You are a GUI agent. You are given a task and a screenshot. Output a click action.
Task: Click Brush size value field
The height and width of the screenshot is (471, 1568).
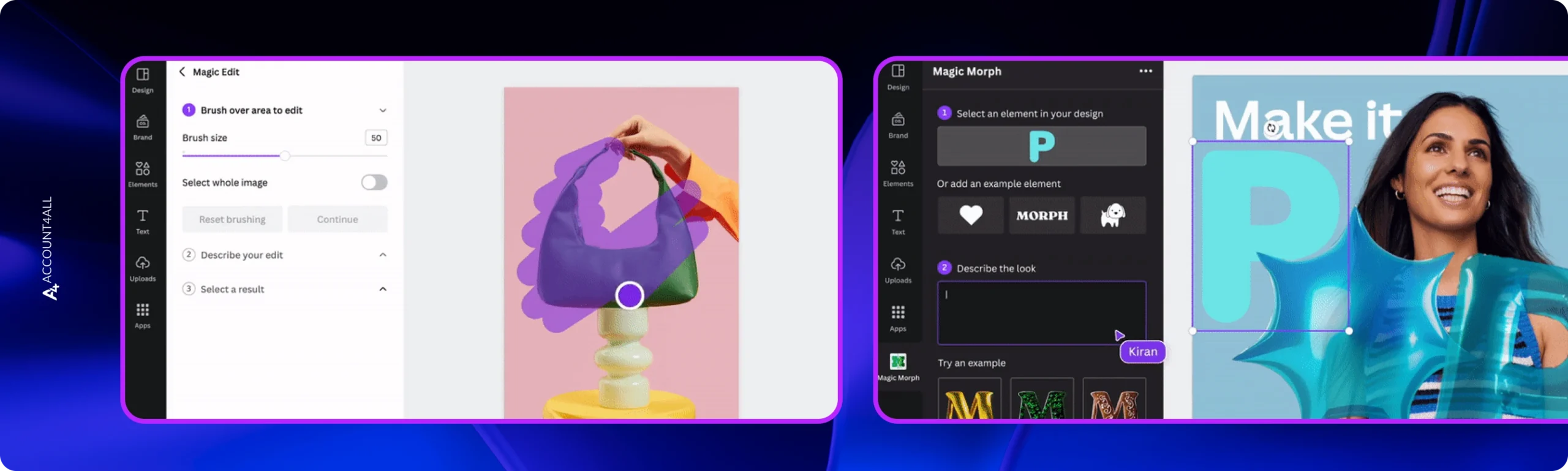pyautogui.click(x=376, y=138)
